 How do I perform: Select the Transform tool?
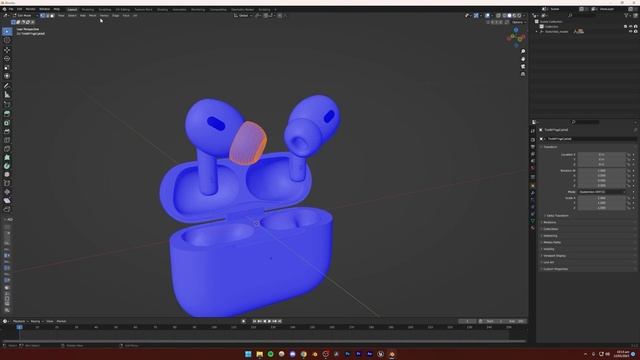pyautogui.click(x=7, y=76)
